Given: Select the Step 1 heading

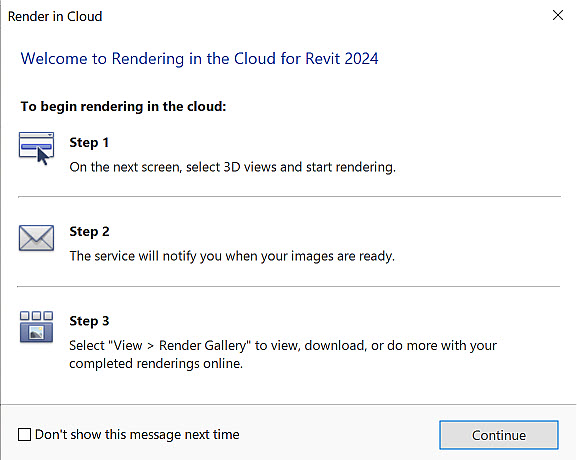Looking at the screenshot, I should [x=89, y=142].
